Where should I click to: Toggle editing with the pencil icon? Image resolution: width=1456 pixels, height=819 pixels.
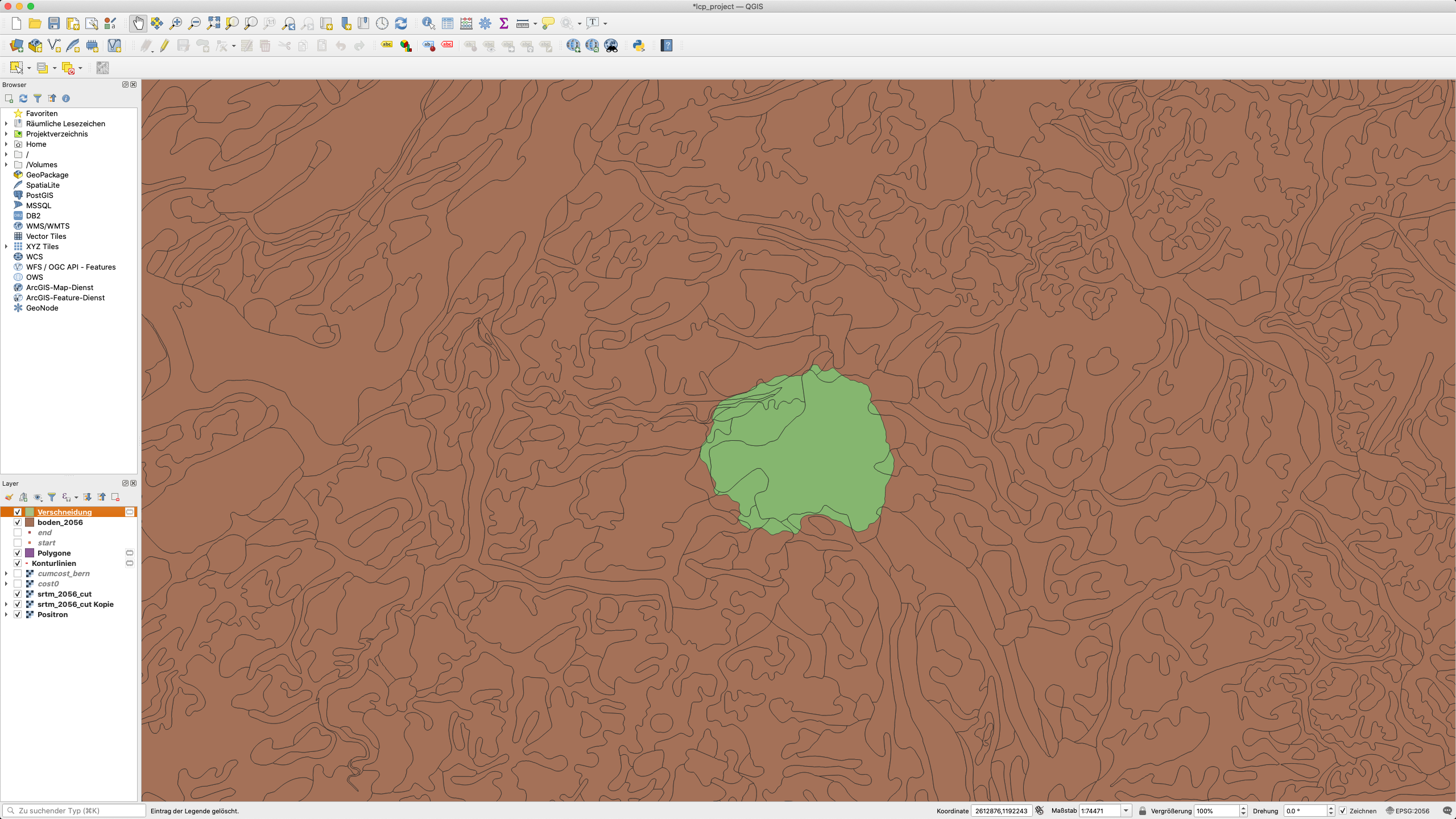pyautogui.click(x=164, y=45)
